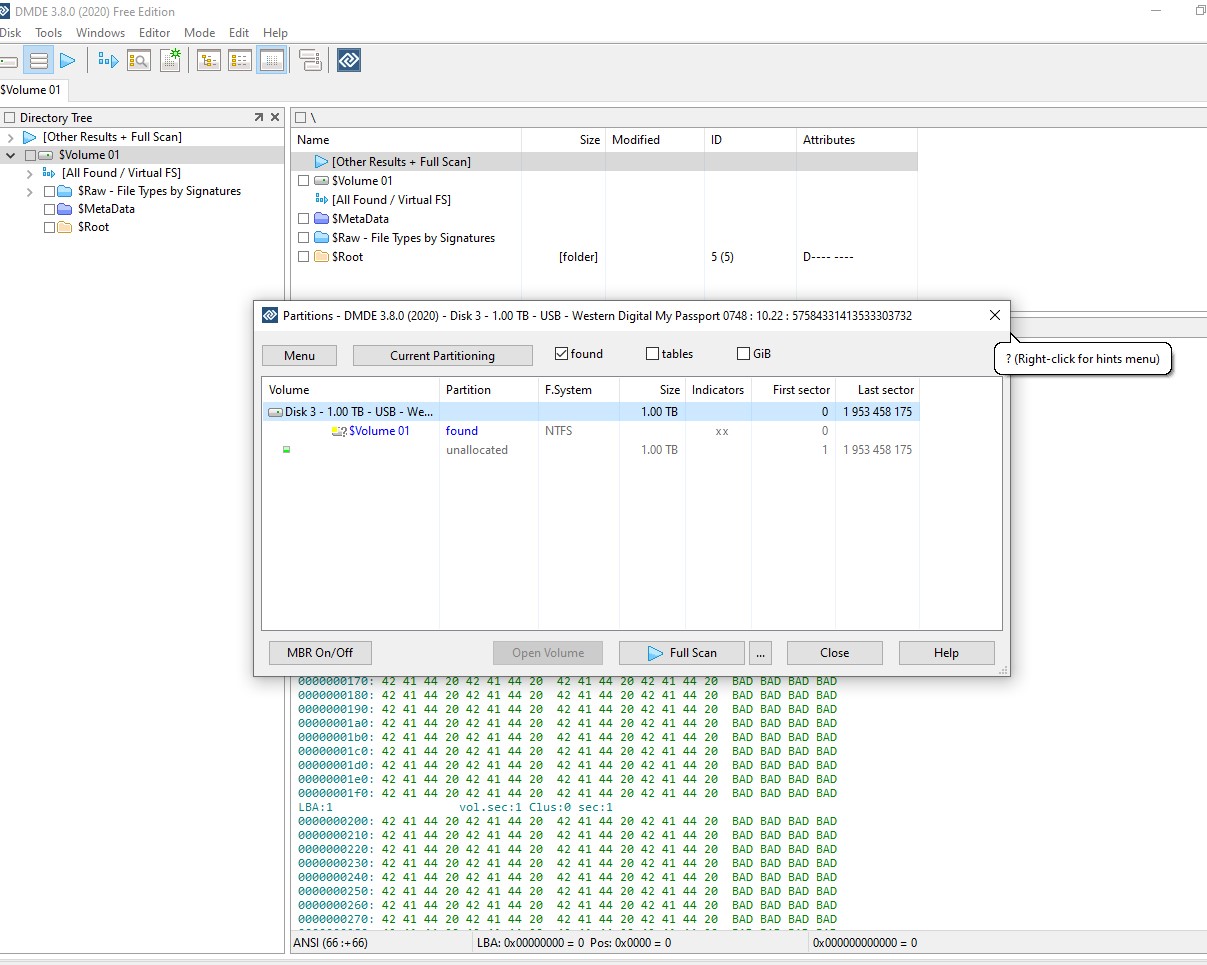
Task: Open the Windows menu
Action: [x=100, y=33]
